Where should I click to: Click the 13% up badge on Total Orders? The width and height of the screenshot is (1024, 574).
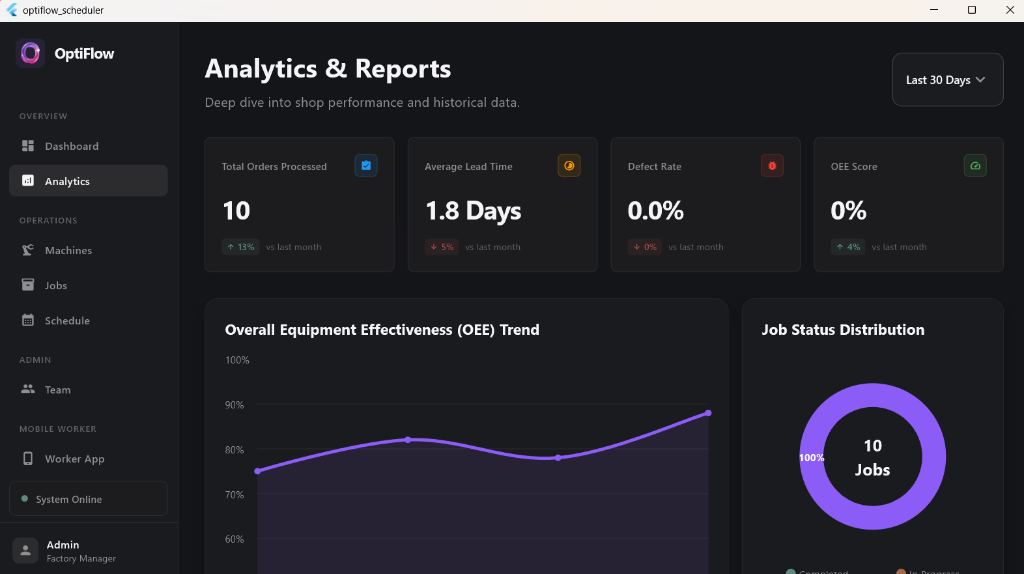(240, 247)
